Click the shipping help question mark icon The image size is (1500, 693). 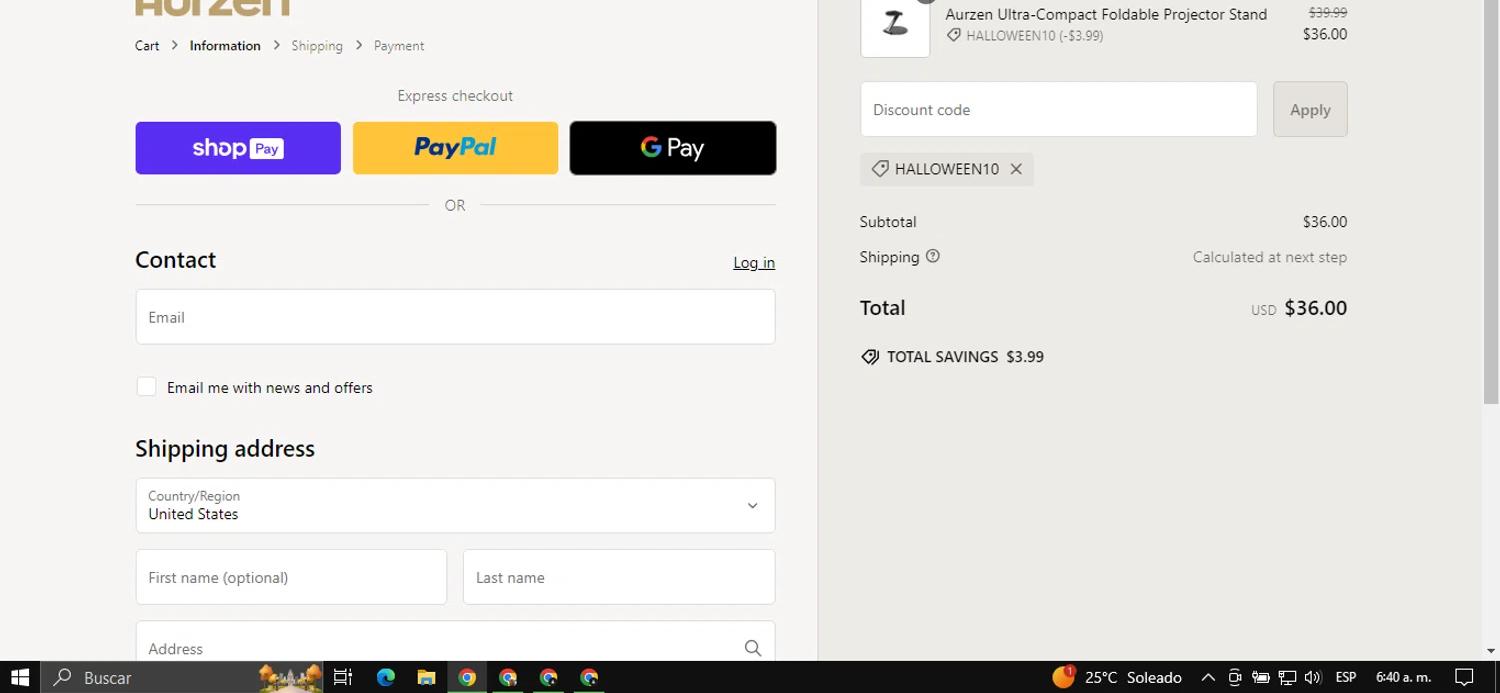[x=933, y=256]
